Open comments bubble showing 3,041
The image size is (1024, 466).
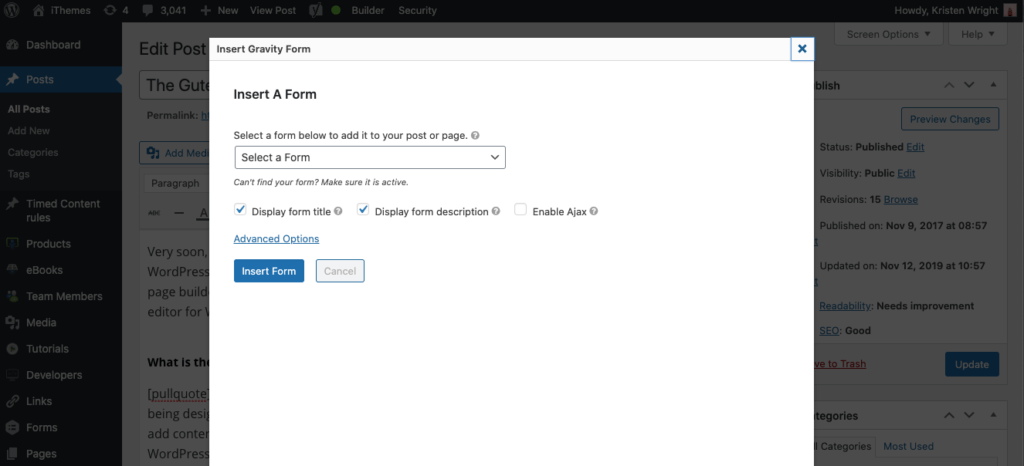[163, 10]
